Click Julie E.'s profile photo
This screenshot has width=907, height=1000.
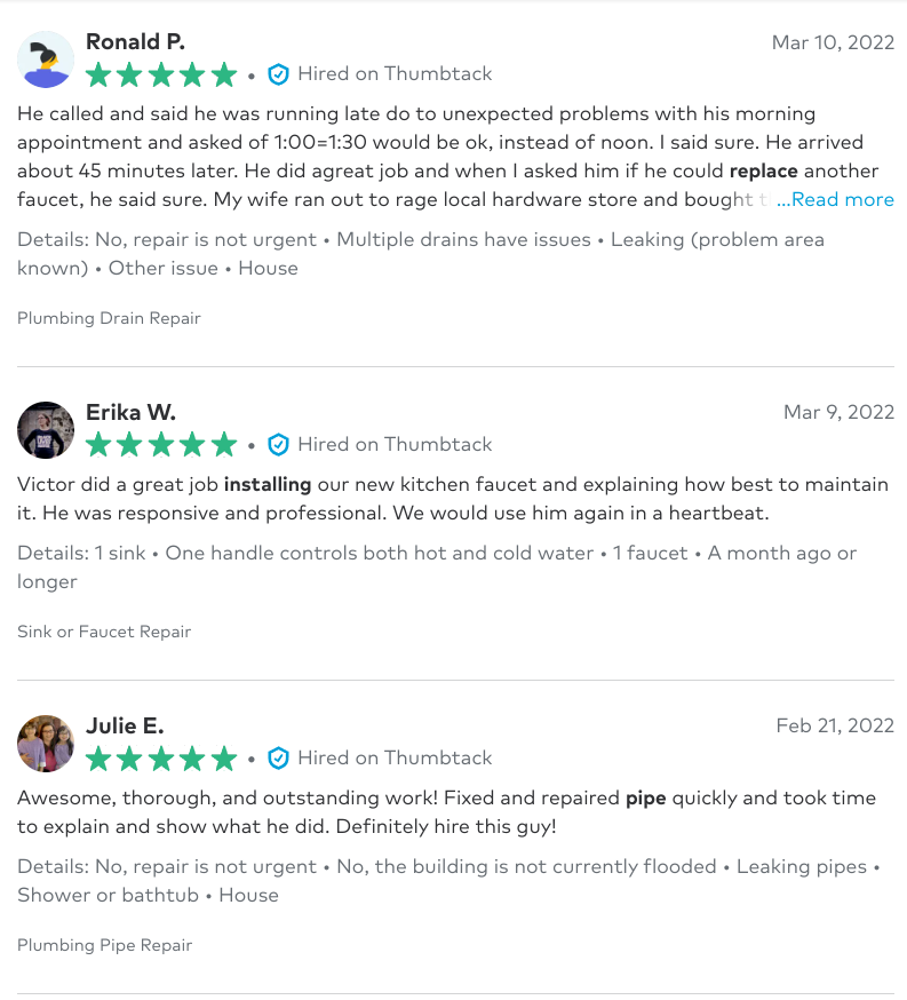pyautogui.click(x=46, y=744)
